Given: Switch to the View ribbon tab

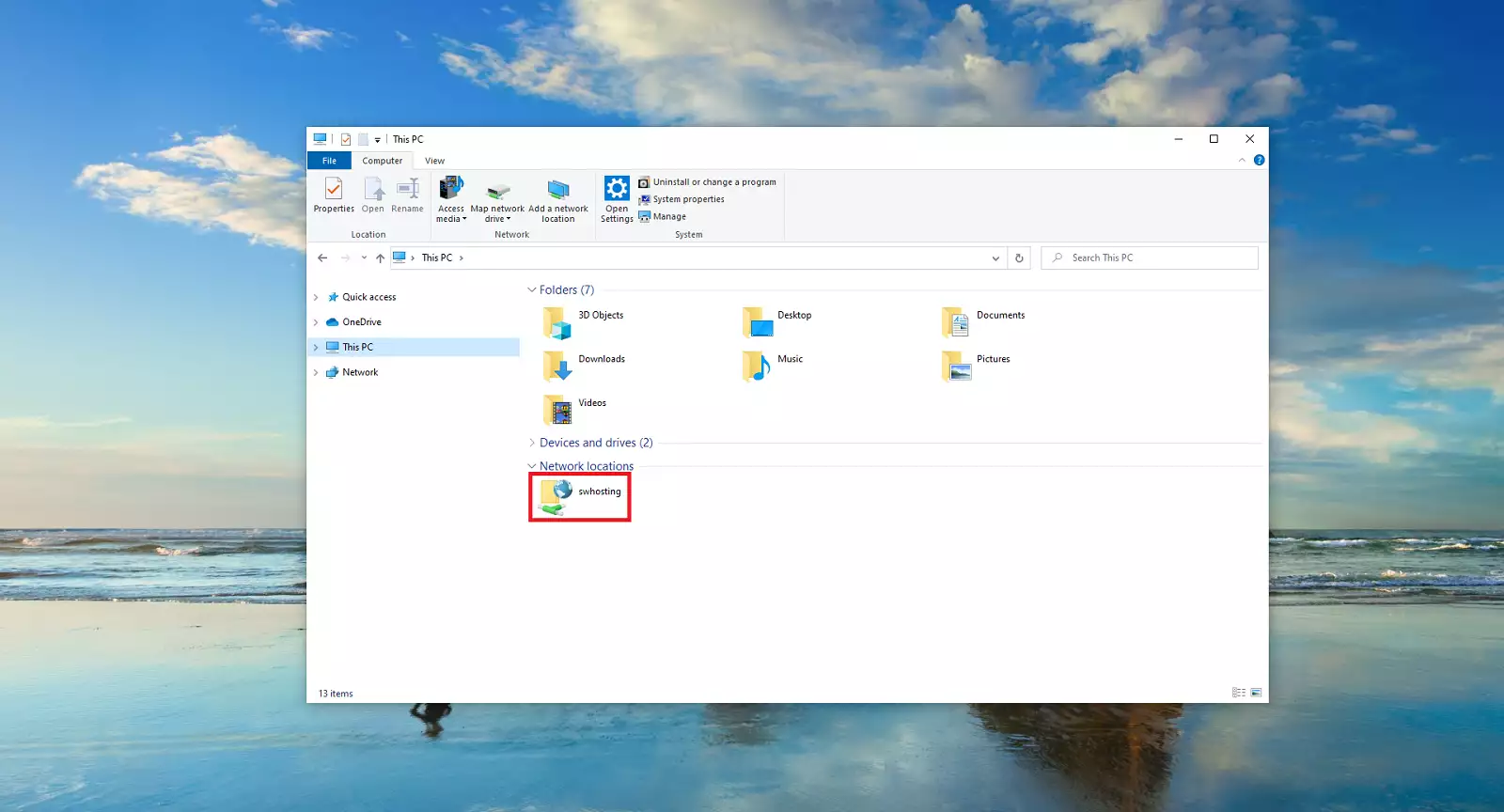Looking at the screenshot, I should [x=434, y=161].
